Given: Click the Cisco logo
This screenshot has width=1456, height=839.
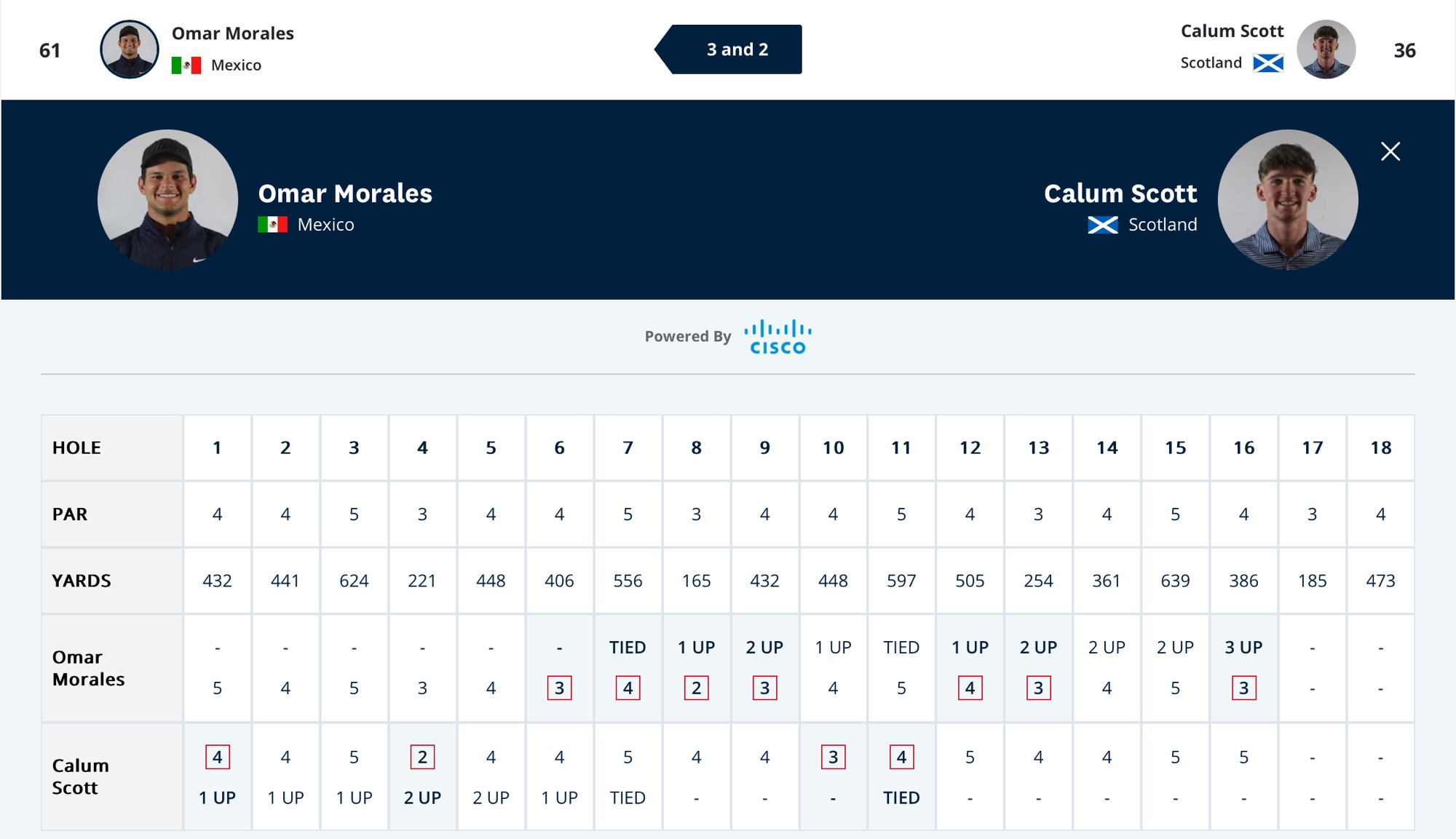Looking at the screenshot, I should [778, 338].
